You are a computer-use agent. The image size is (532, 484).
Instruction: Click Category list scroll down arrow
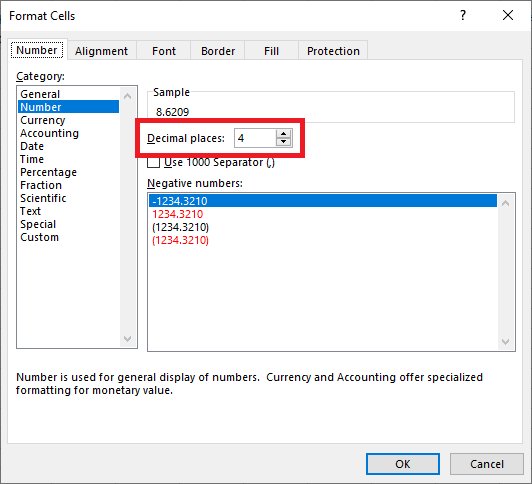coord(128,338)
